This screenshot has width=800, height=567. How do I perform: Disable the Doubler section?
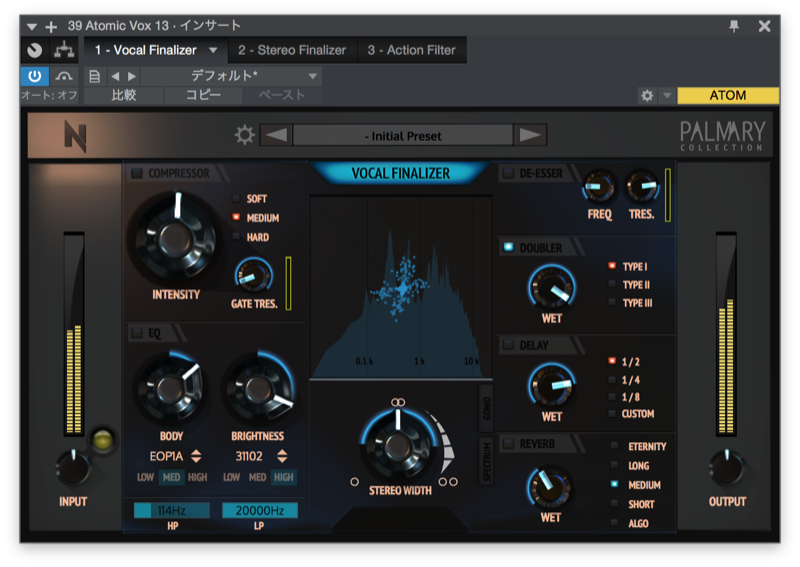click(508, 248)
